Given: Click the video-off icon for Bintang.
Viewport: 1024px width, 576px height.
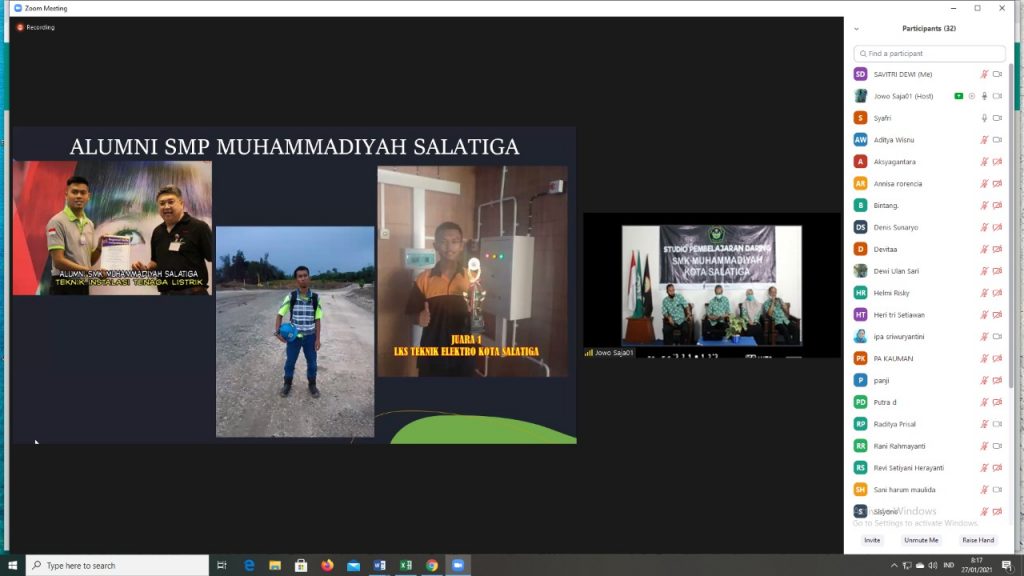Looking at the screenshot, I should (x=997, y=206).
